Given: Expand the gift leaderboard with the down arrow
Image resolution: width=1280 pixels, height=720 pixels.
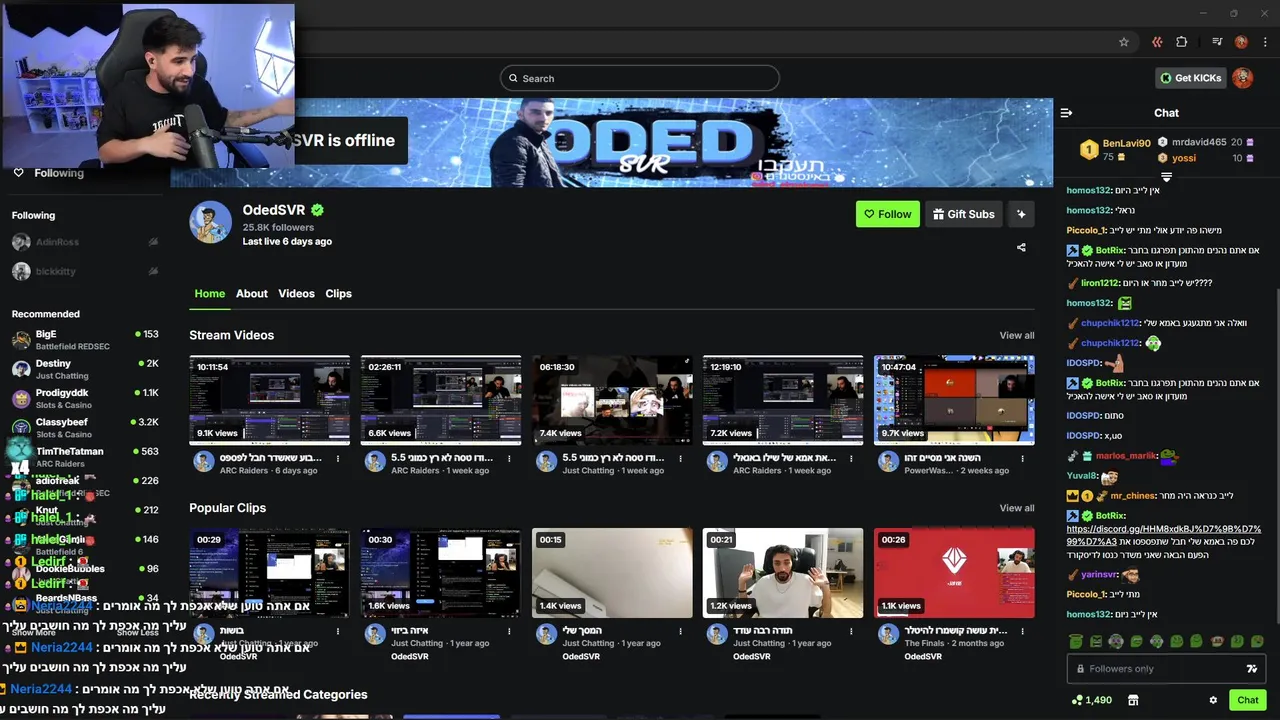Looking at the screenshot, I should tap(1166, 177).
